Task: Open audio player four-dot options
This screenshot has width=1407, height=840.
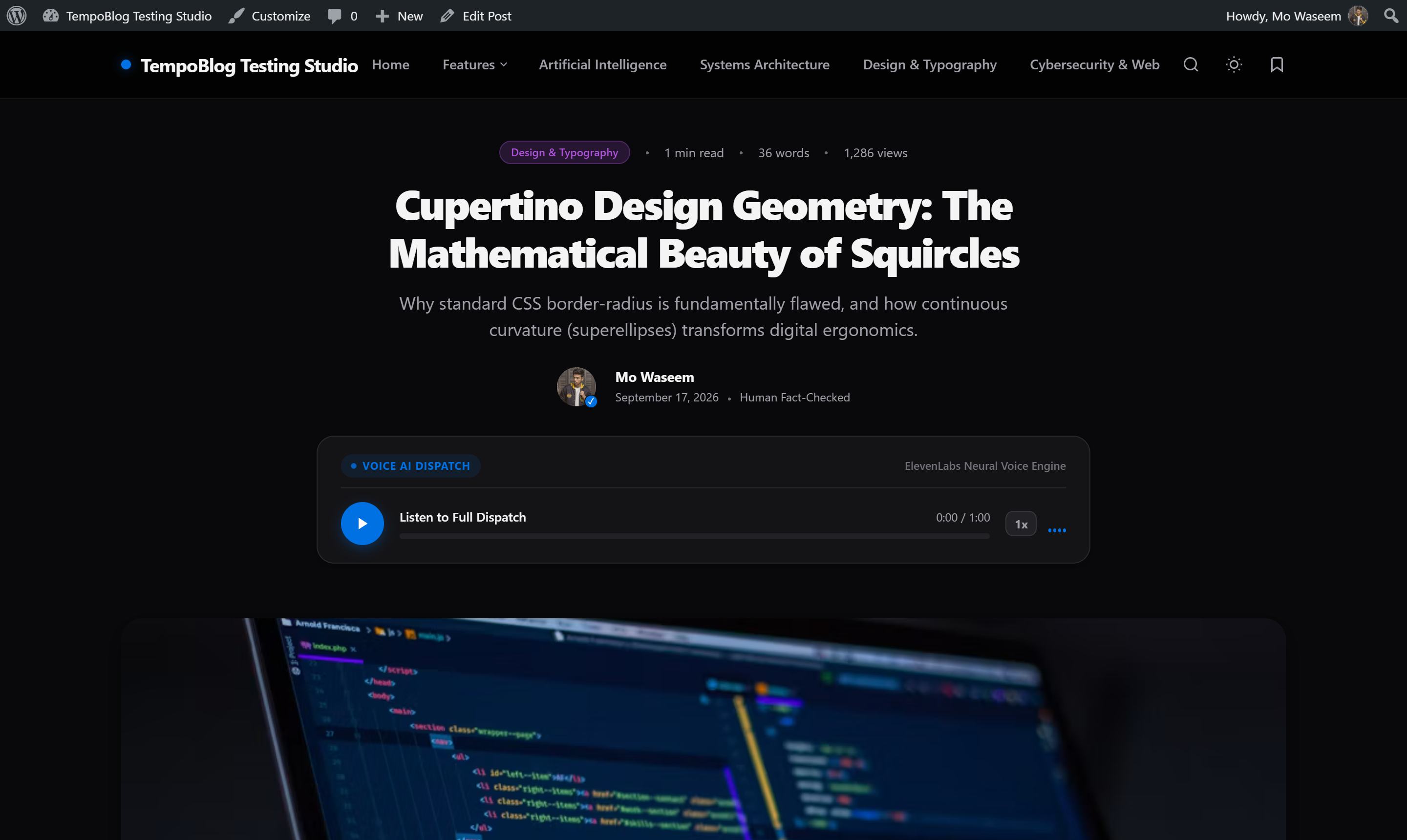Action: [x=1057, y=530]
